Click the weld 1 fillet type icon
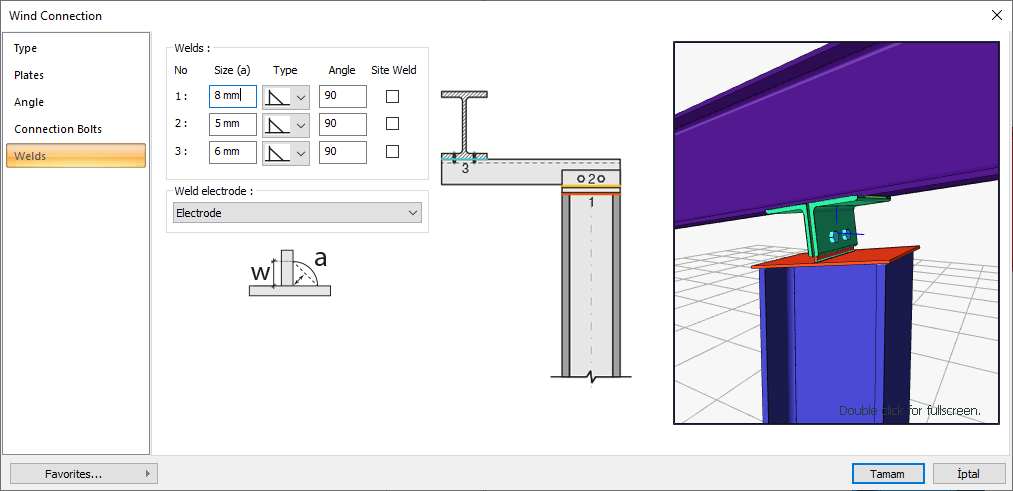 [x=277, y=97]
